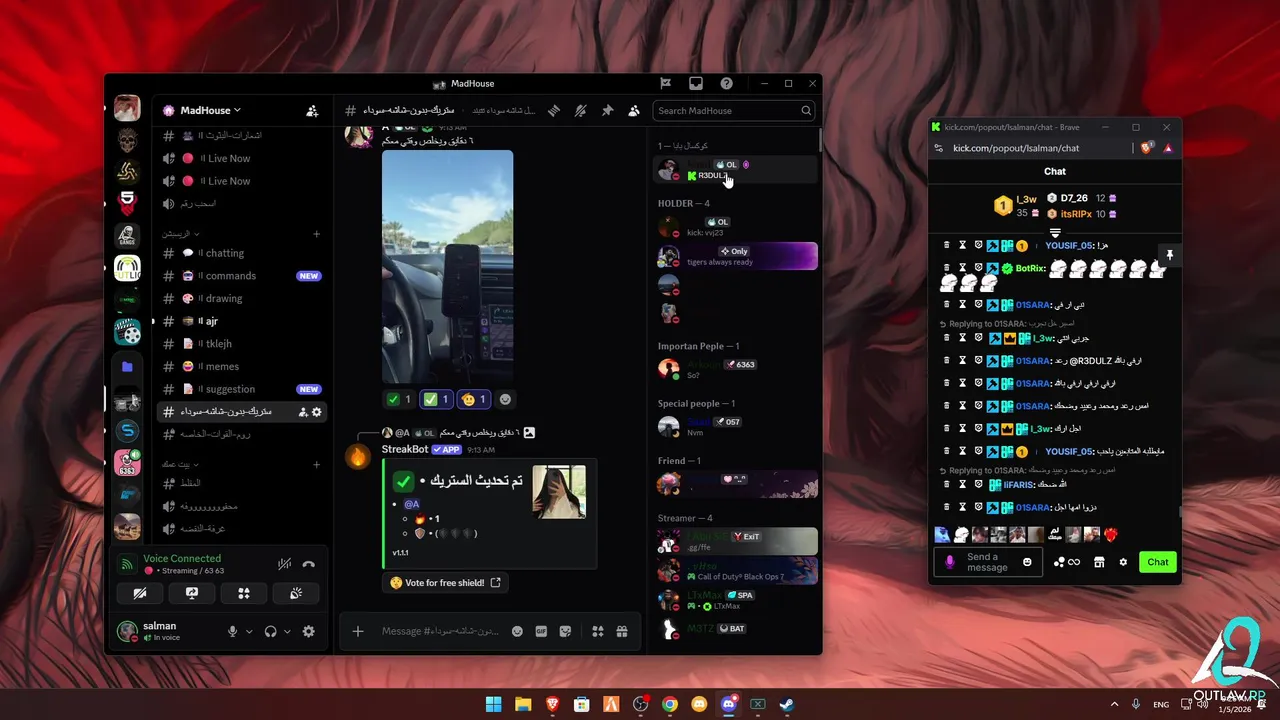The image size is (1280, 720).
Task: Click the Discord message input box
Action: [x=440, y=631]
